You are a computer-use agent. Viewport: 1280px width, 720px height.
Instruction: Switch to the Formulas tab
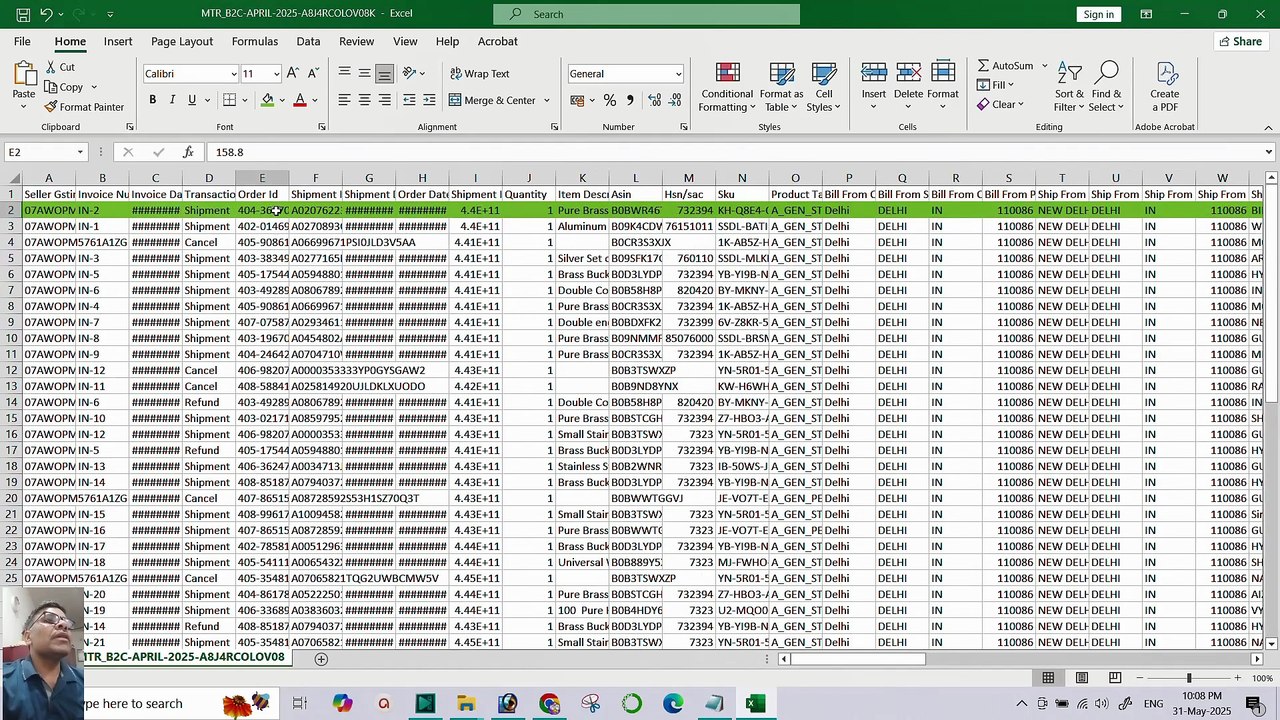coord(255,41)
